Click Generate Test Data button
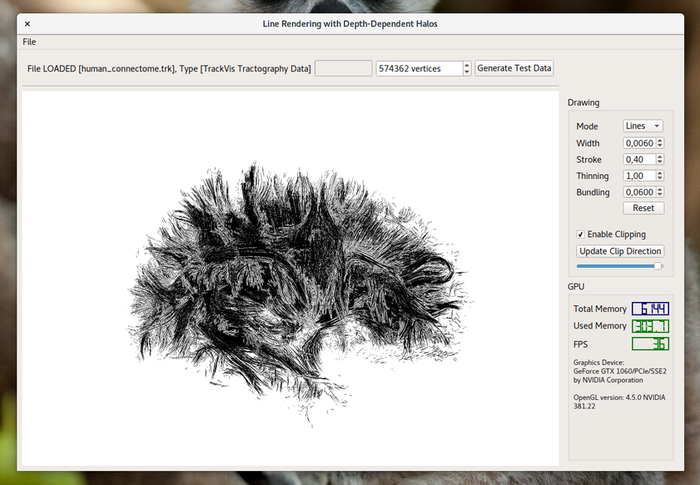The image size is (700, 485). pos(514,68)
